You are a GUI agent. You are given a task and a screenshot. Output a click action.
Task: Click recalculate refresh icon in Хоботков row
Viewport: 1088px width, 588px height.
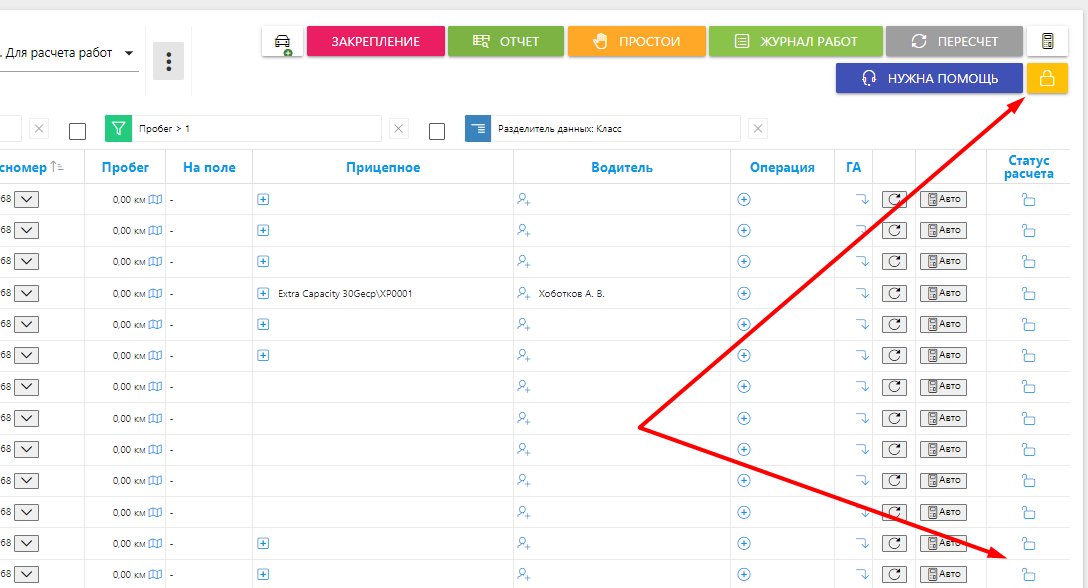(894, 294)
